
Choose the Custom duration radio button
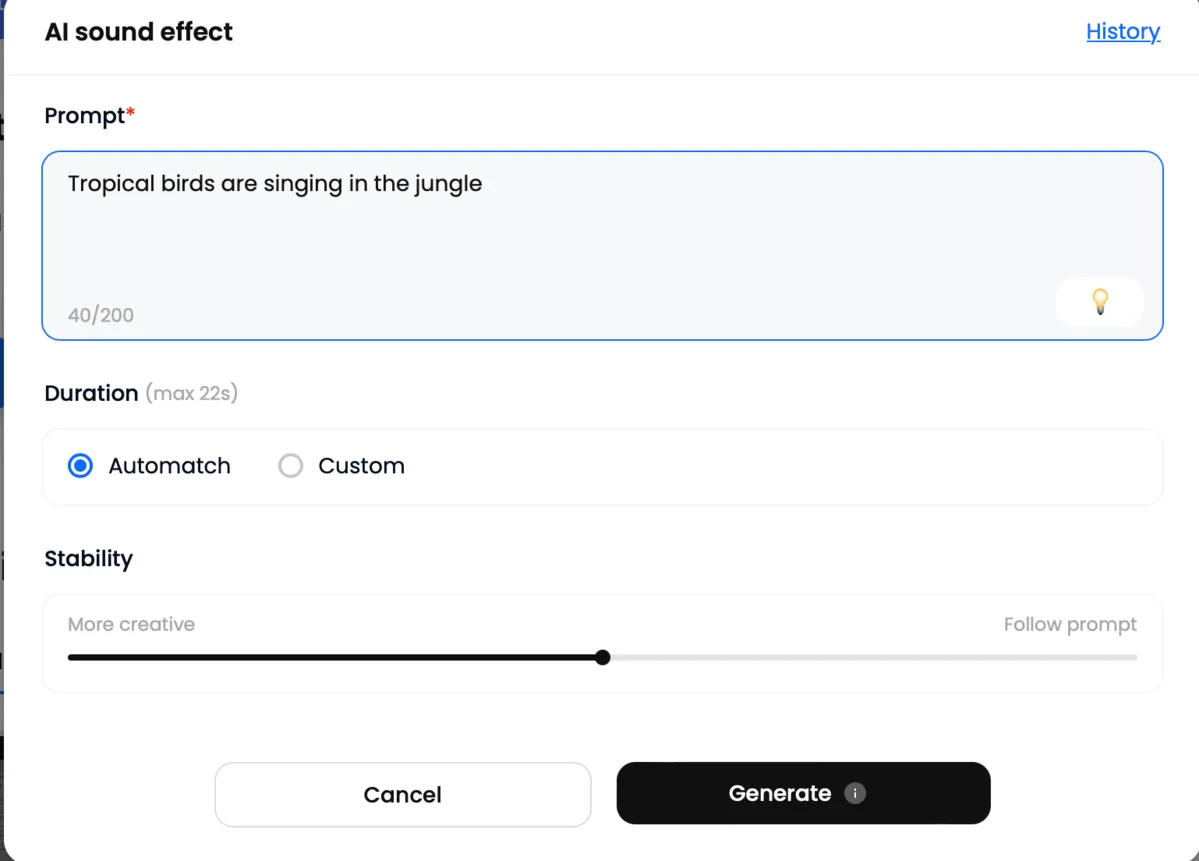click(x=291, y=466)
